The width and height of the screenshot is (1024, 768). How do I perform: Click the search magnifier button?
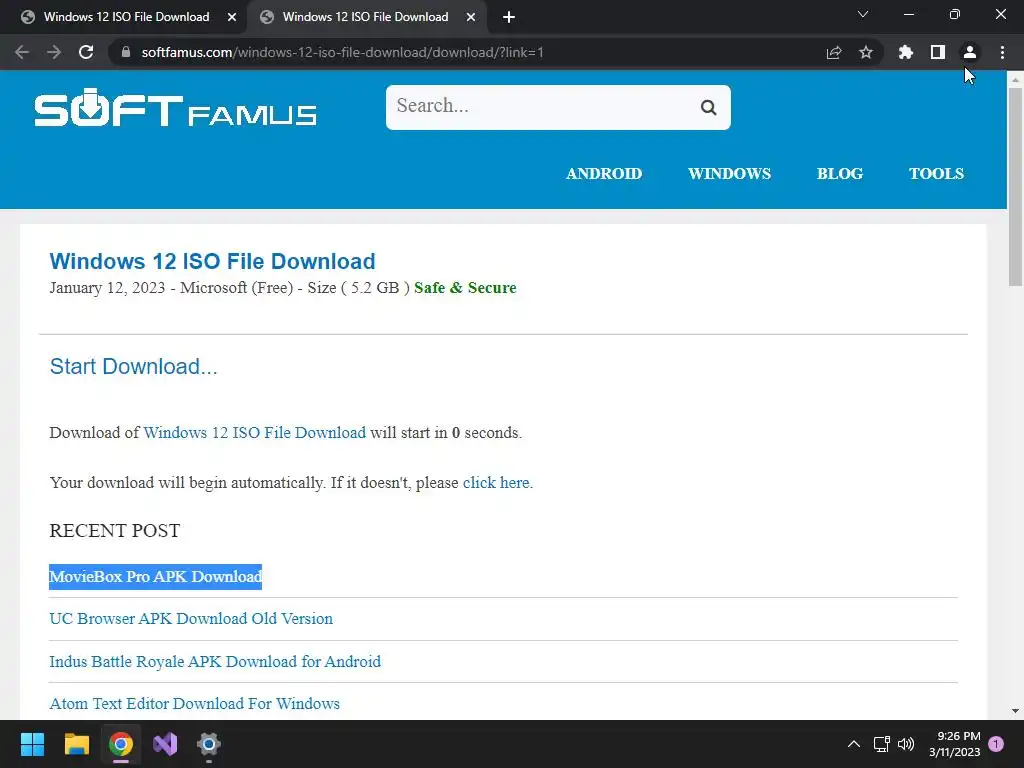[709, 107]
